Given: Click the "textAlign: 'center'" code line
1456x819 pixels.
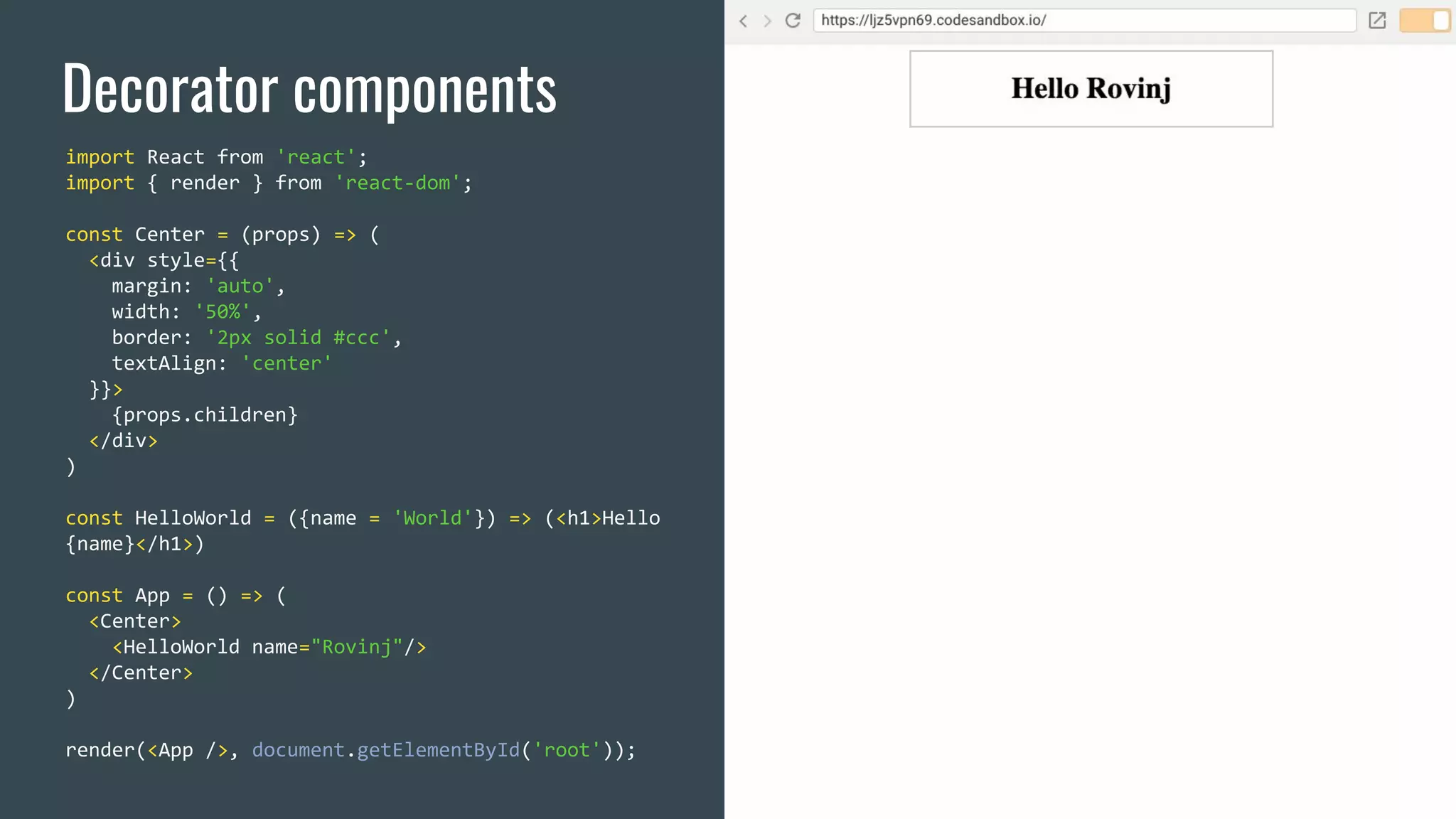Looking at the screenshot, I should (x=222, y=363).
